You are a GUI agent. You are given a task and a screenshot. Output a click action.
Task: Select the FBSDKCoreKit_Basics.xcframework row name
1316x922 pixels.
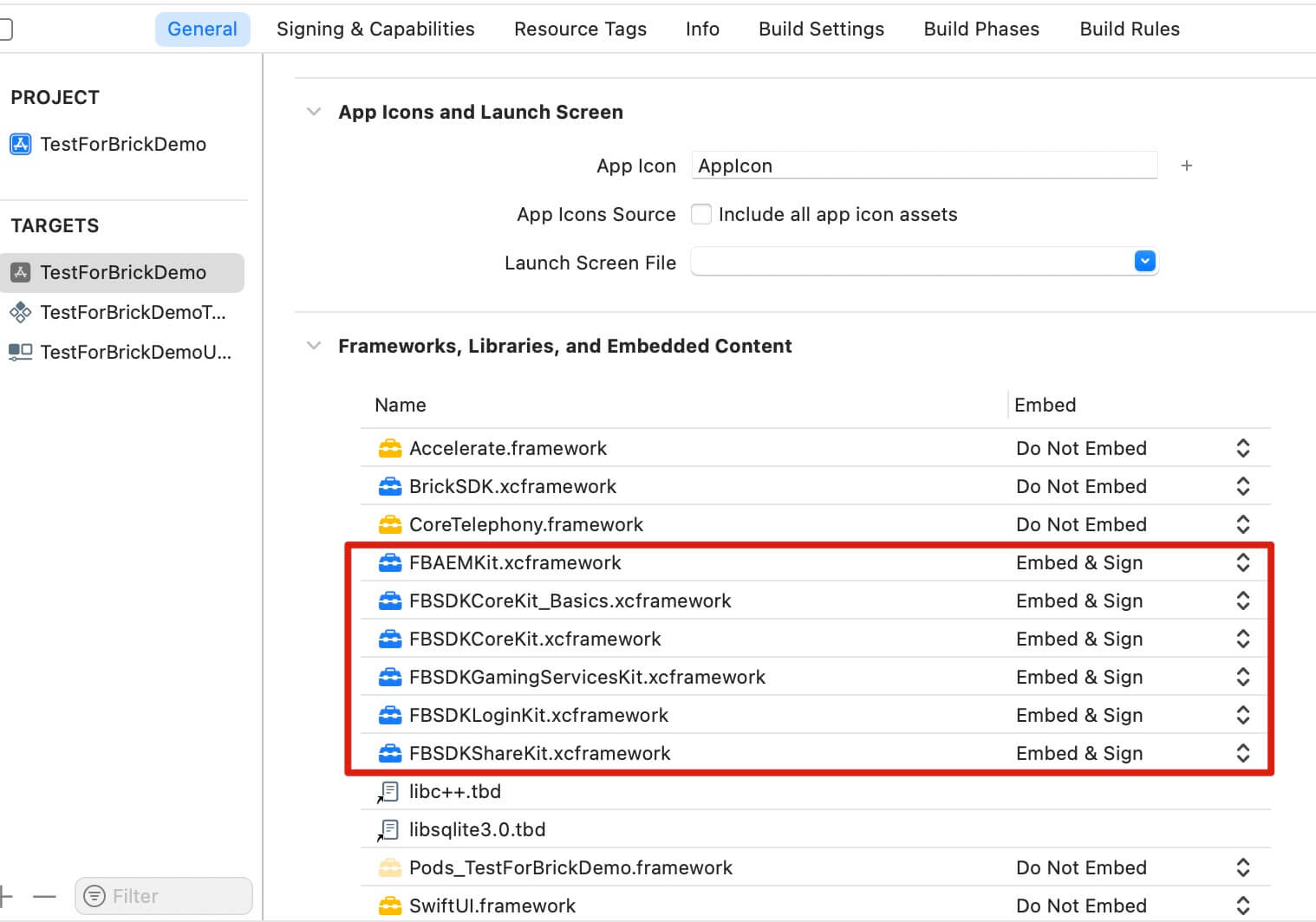(570, 601)
